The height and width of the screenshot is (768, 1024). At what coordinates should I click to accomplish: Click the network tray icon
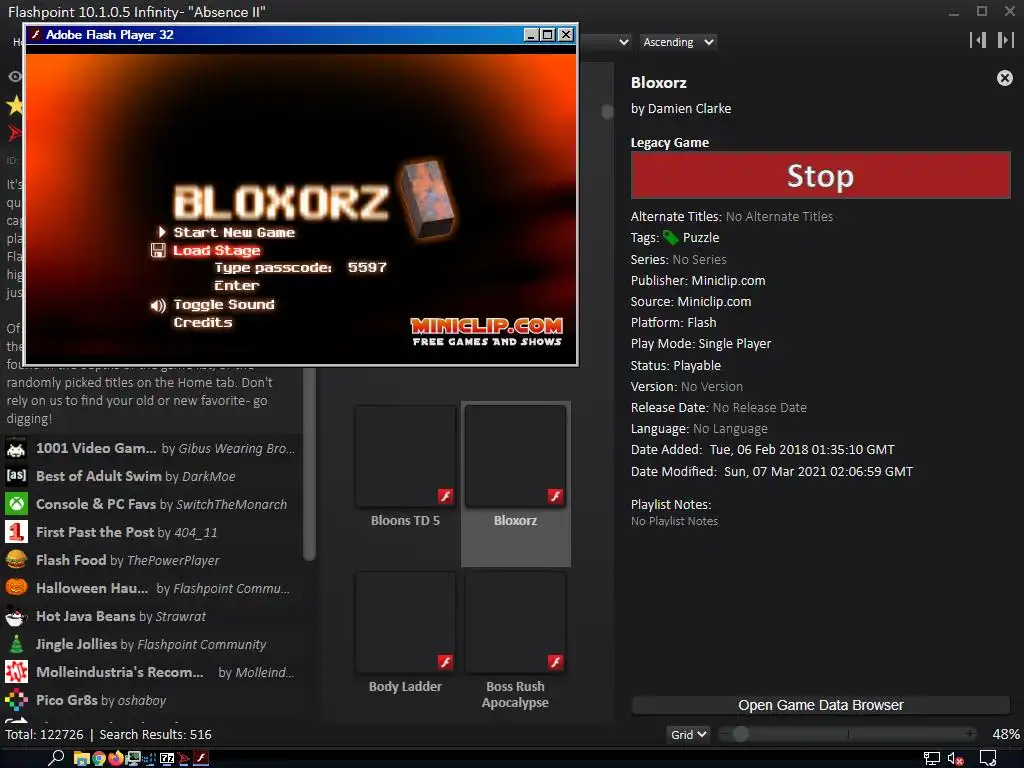pyautogui.click(x=931, y=759)
